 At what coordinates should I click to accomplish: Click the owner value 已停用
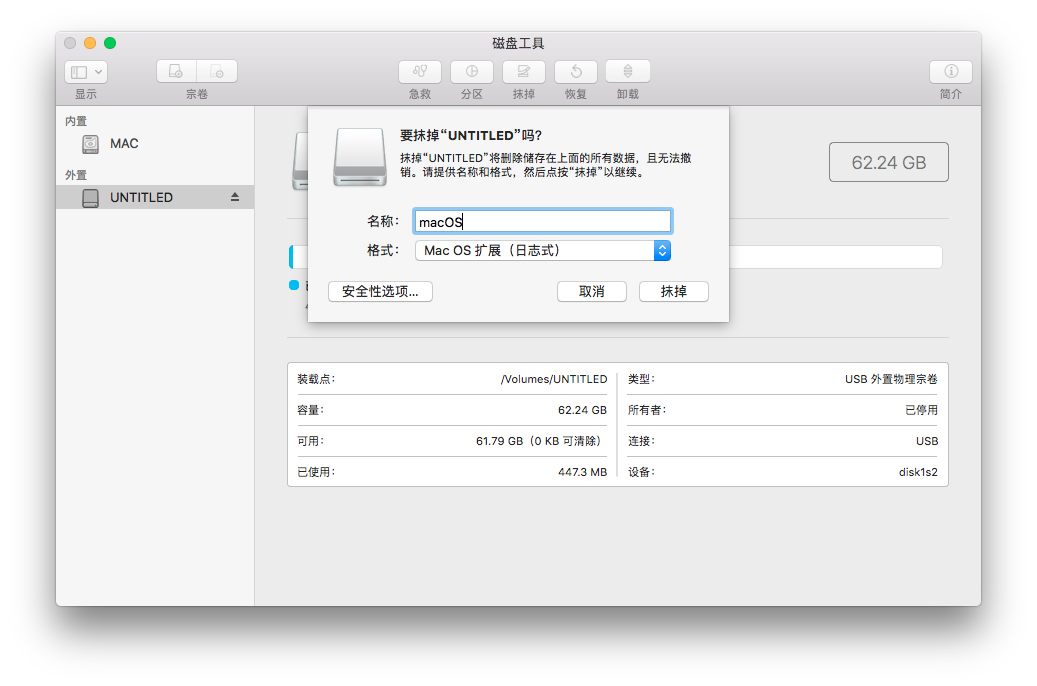point(921,410)
